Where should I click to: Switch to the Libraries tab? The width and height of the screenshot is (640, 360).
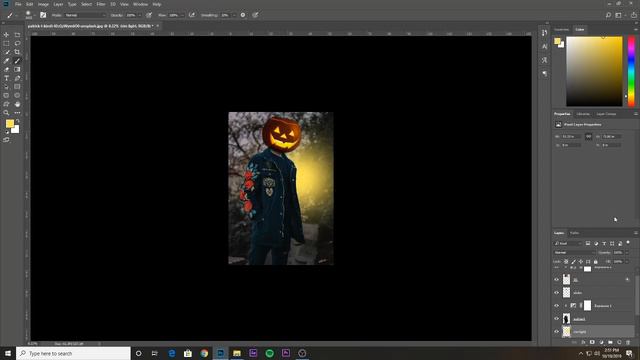coord(583,114)
